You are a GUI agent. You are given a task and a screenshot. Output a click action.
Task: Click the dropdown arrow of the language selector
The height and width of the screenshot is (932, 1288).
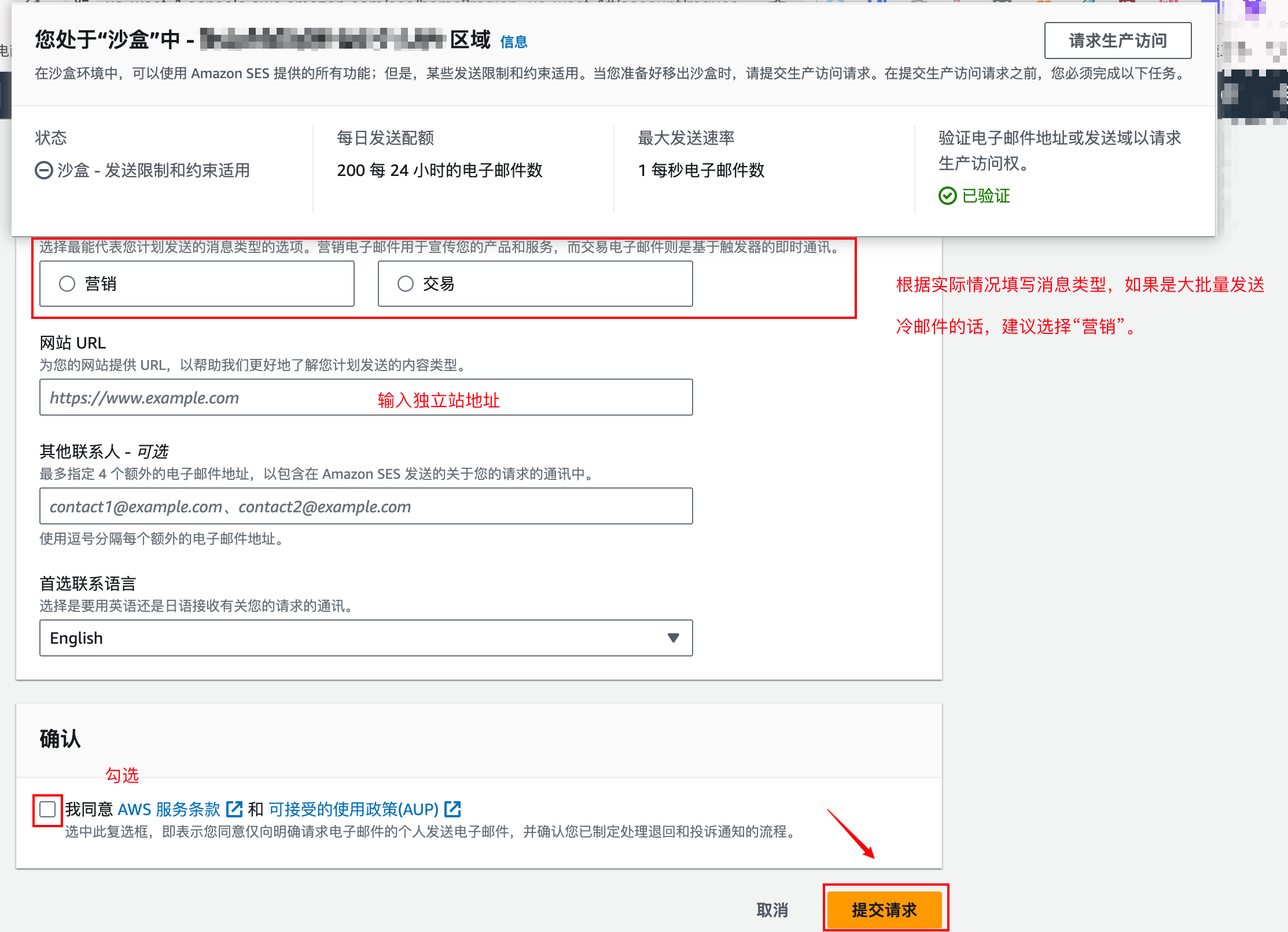pos(673,638)
